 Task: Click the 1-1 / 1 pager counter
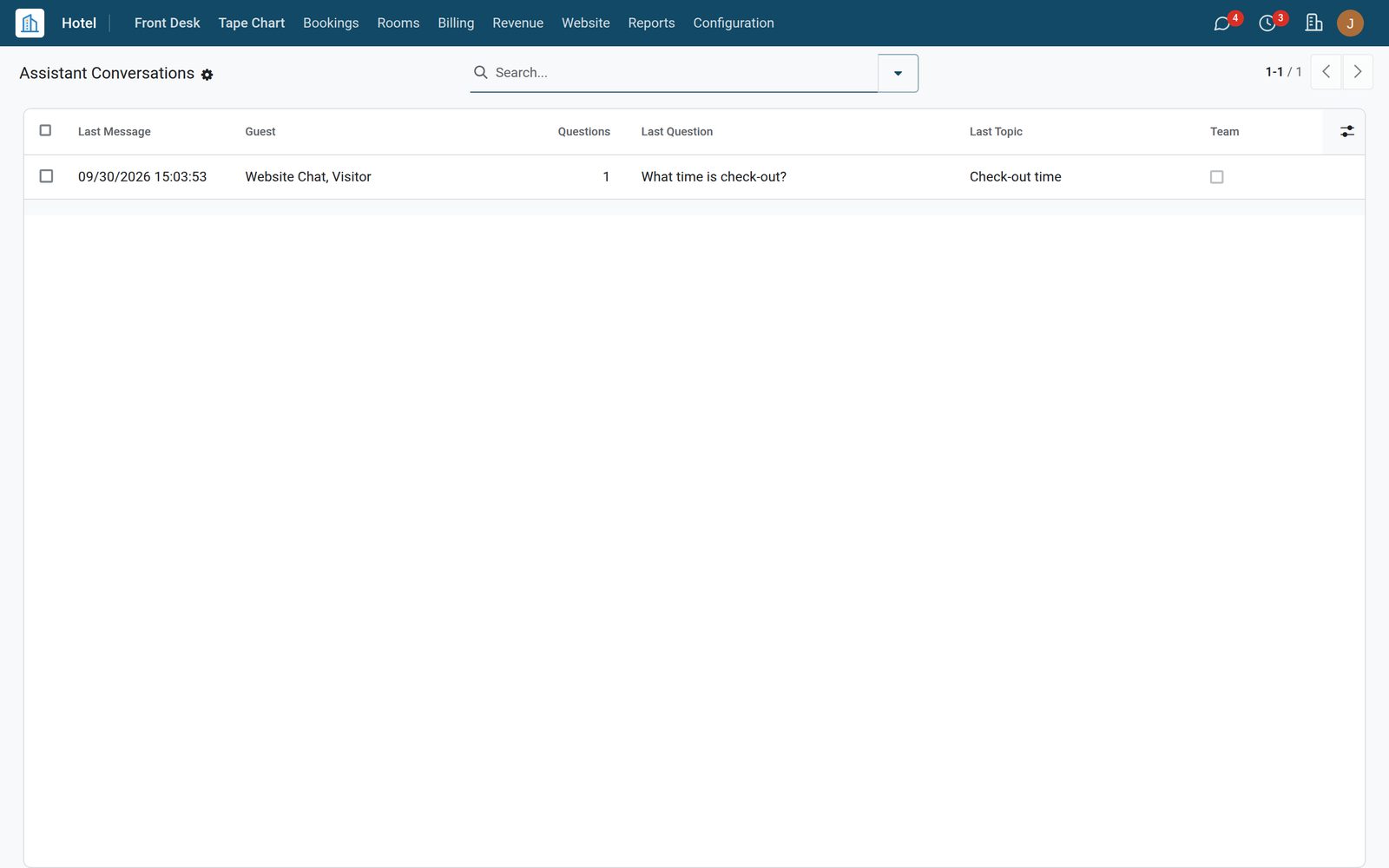click(x=1283, y=72)
